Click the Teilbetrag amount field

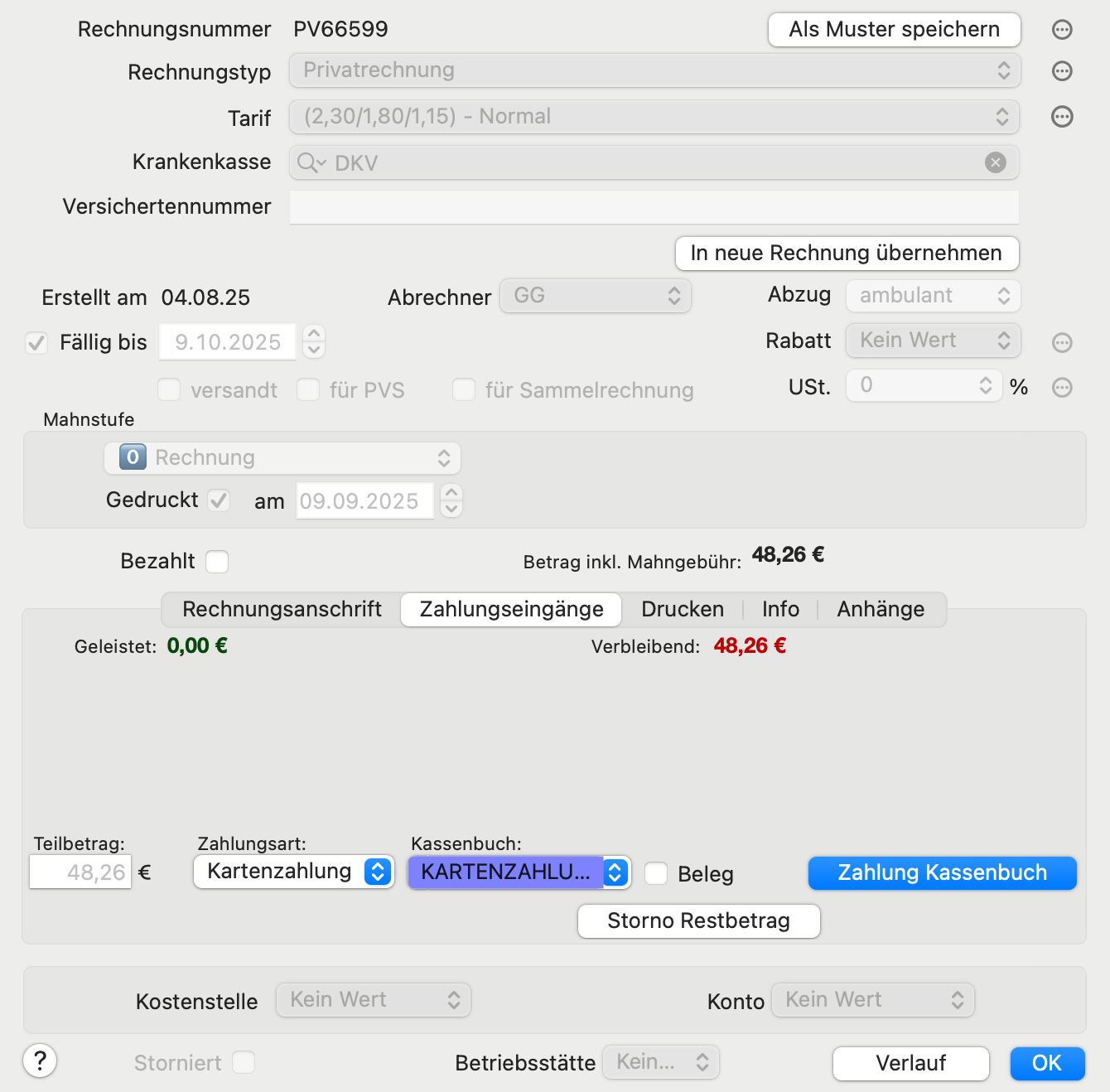click(80, 872)
